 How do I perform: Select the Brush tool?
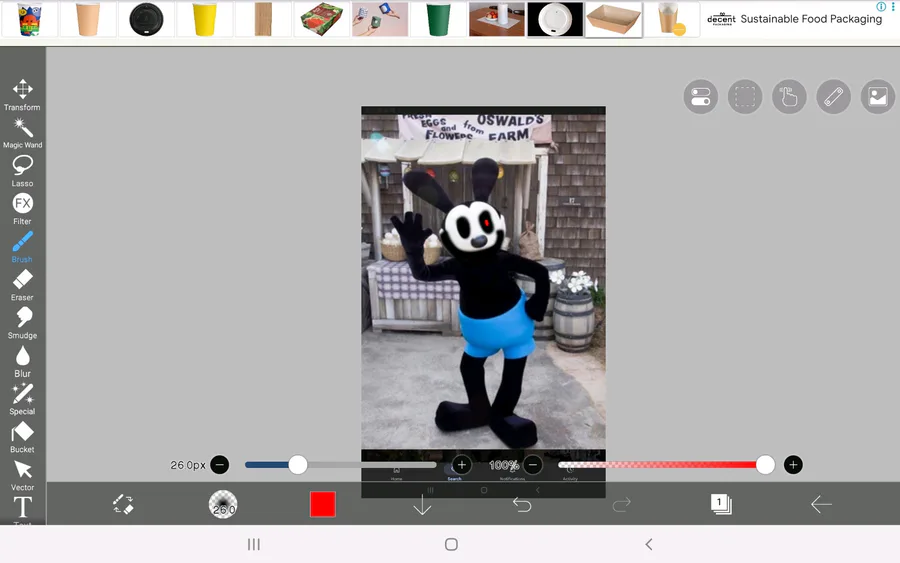(22, 247)
